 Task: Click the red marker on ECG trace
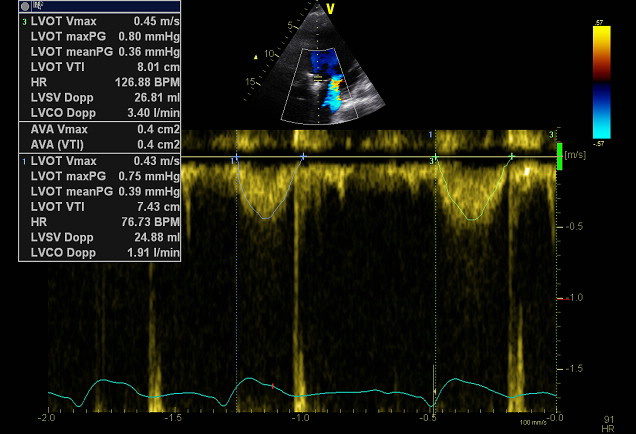click(x=272, y=385)
